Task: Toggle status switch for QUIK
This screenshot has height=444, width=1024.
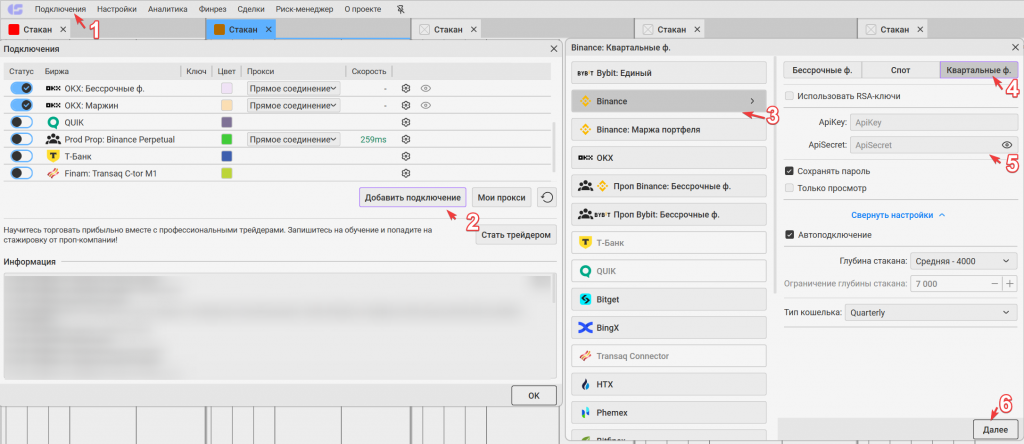Action: (x=22, y=122)
